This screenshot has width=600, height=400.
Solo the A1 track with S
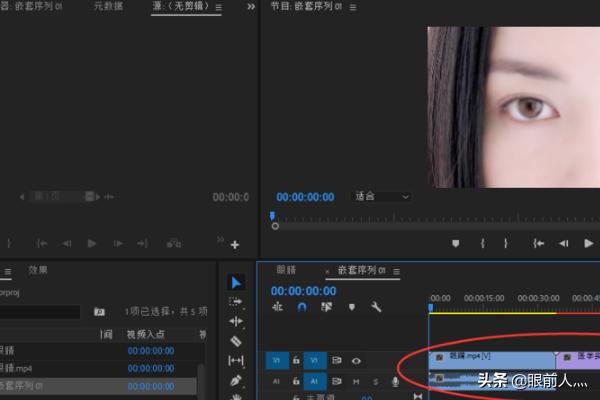(375, 382)
